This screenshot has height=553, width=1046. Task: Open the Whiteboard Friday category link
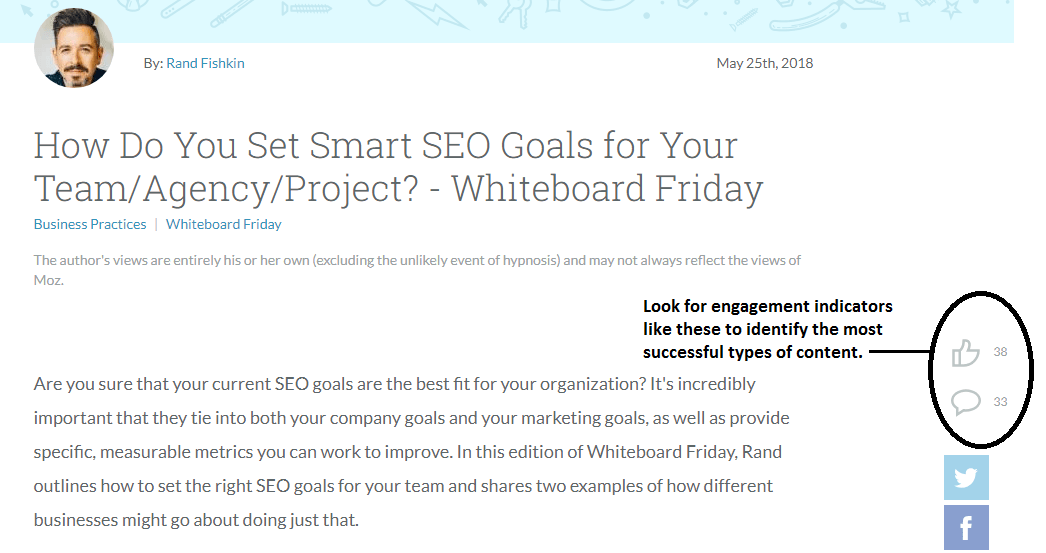[x=223, y=224]
